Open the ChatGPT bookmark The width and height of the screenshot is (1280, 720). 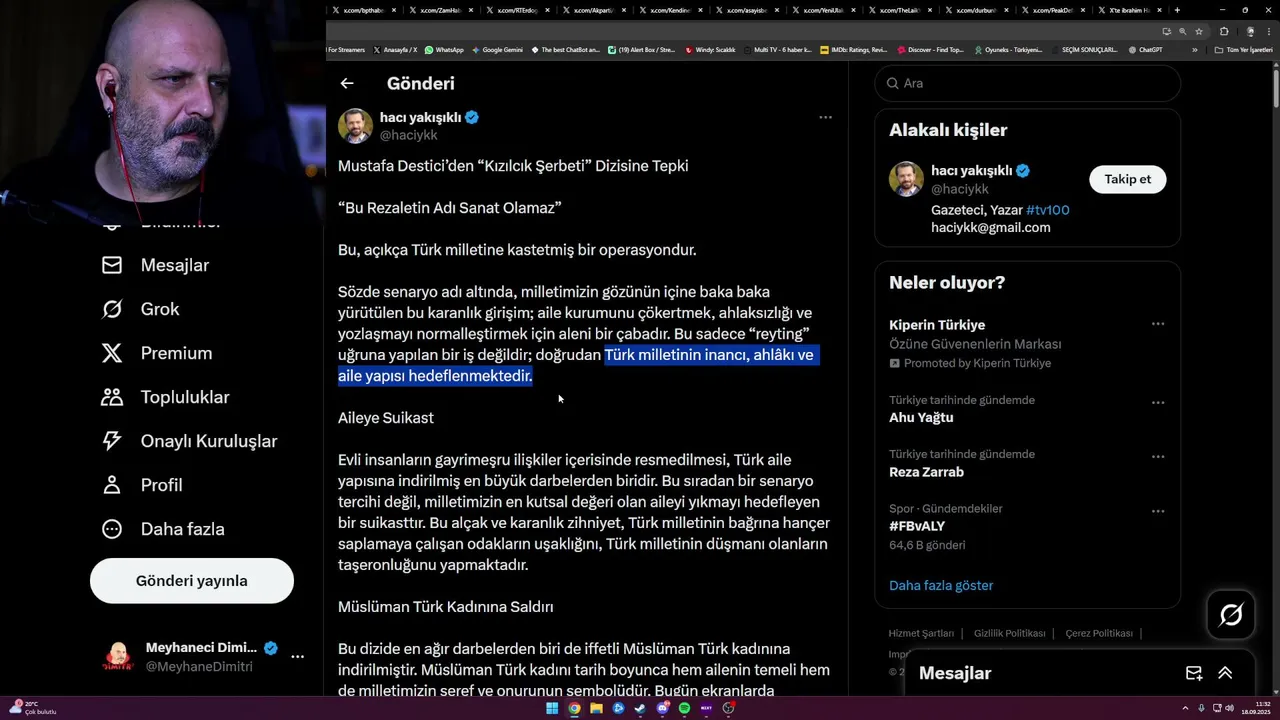(x=1145, y=49)
